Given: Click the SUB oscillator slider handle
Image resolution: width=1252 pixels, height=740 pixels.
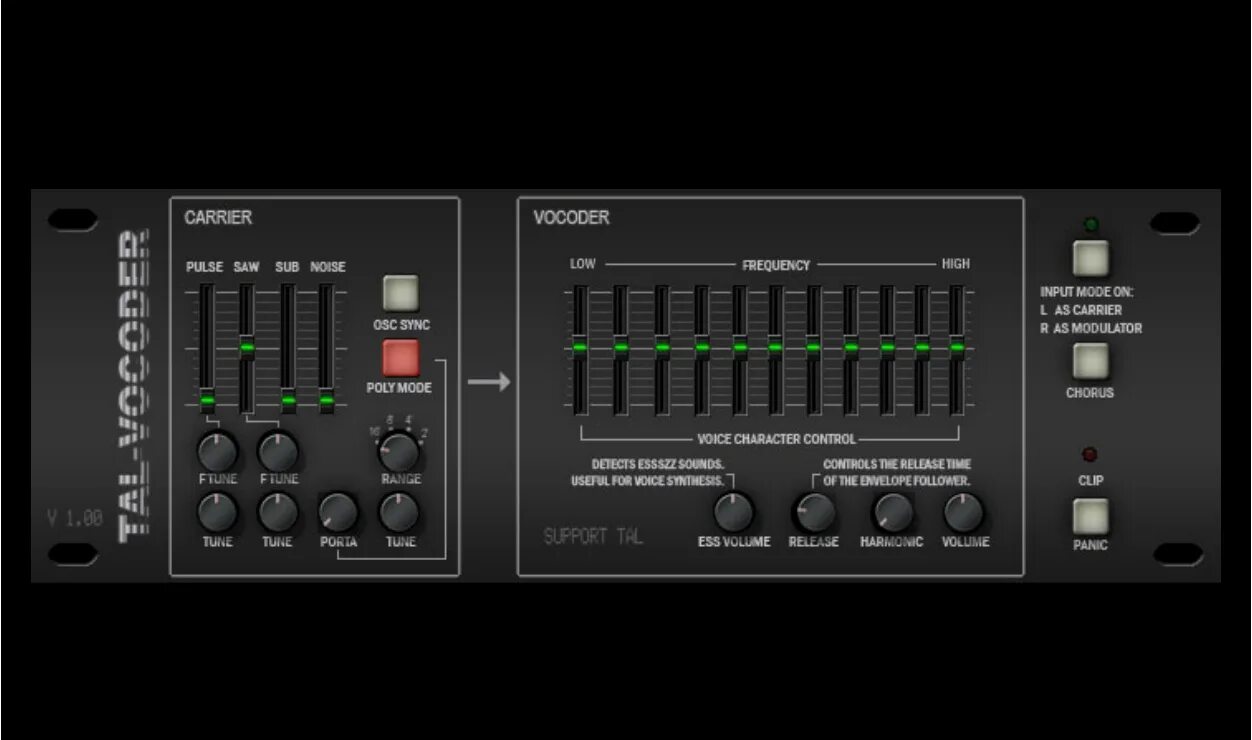Looking at the screenshot, I should coord(288,400).
